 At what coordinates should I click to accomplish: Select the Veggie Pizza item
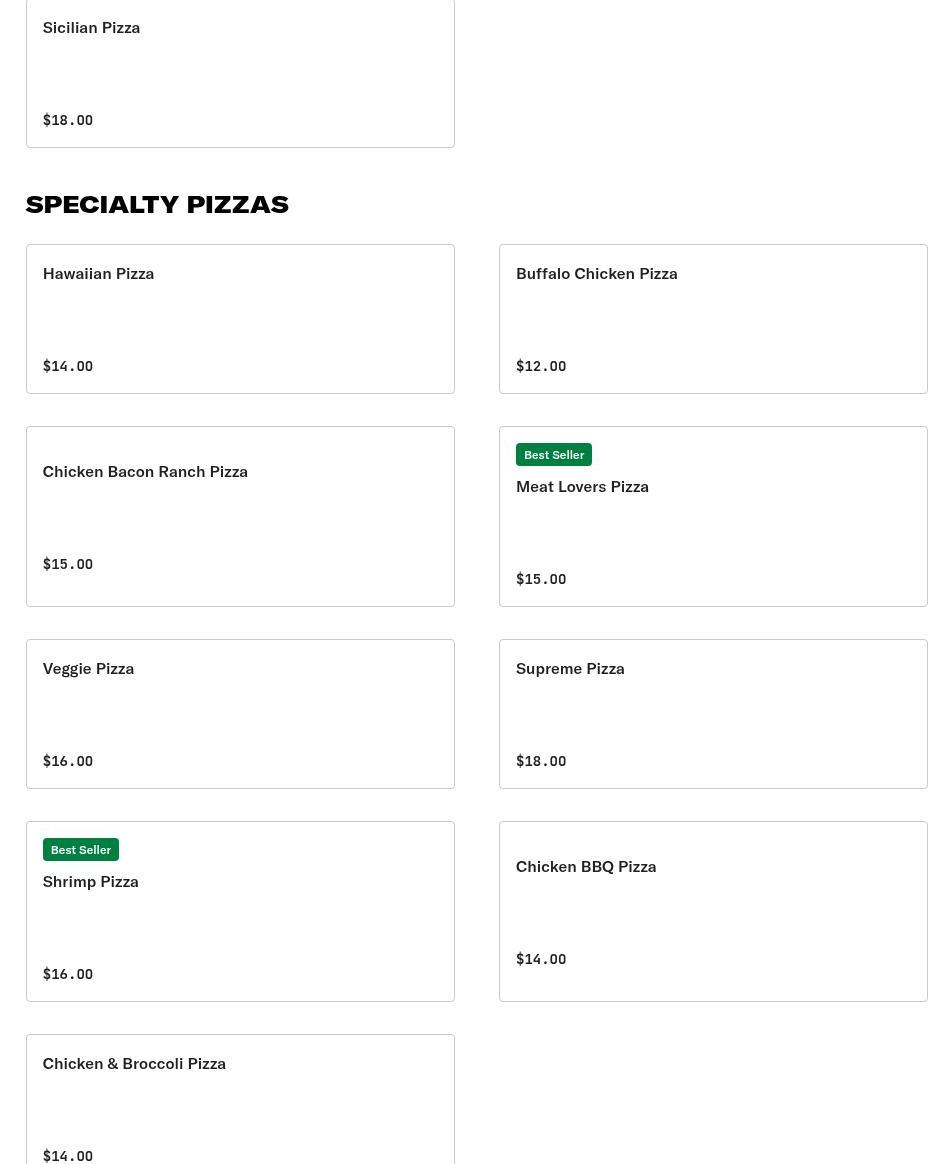pos(240,713)
